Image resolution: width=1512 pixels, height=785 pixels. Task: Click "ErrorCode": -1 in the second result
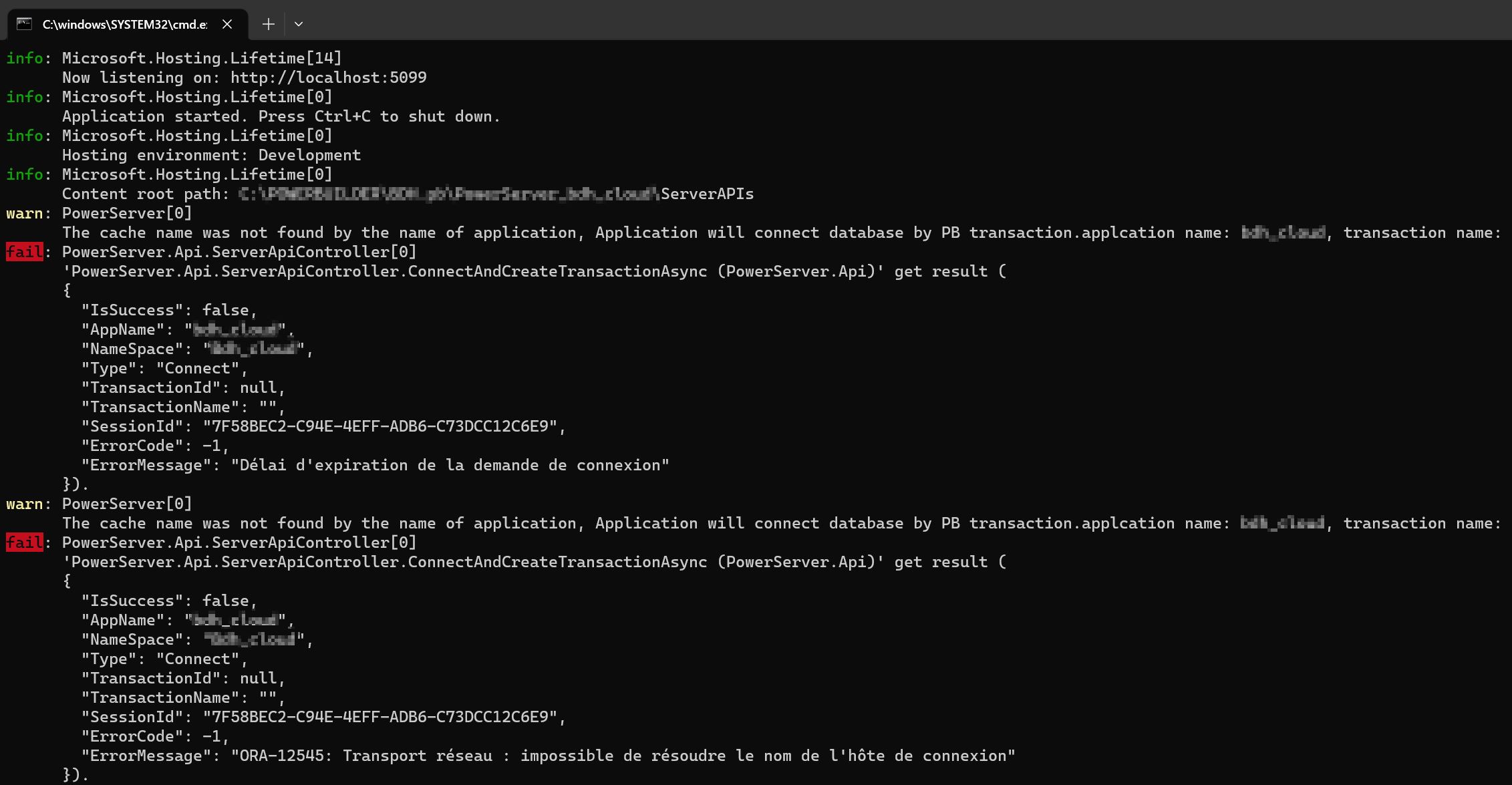154,736
